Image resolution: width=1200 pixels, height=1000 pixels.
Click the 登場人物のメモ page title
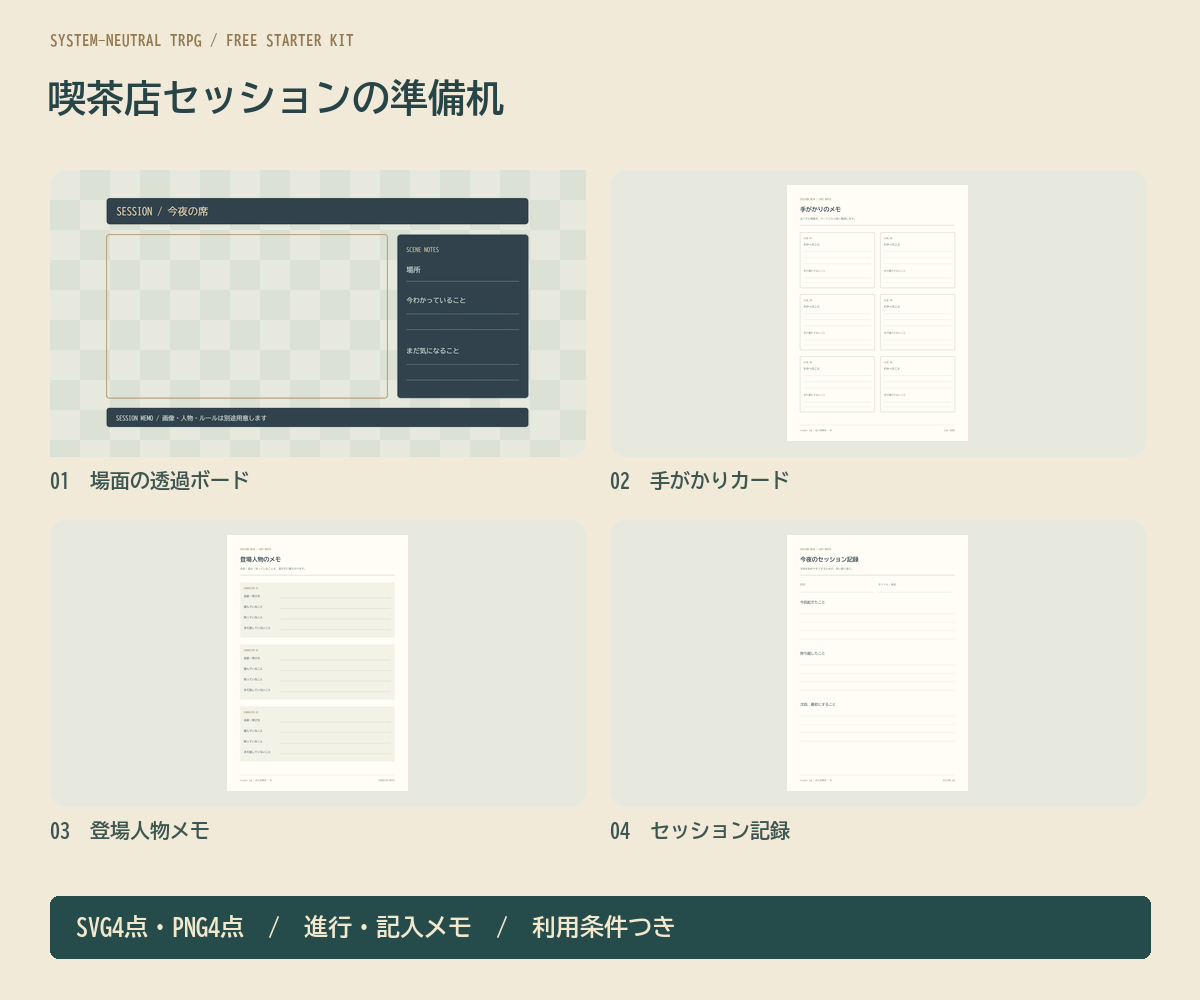pos(261,559)
